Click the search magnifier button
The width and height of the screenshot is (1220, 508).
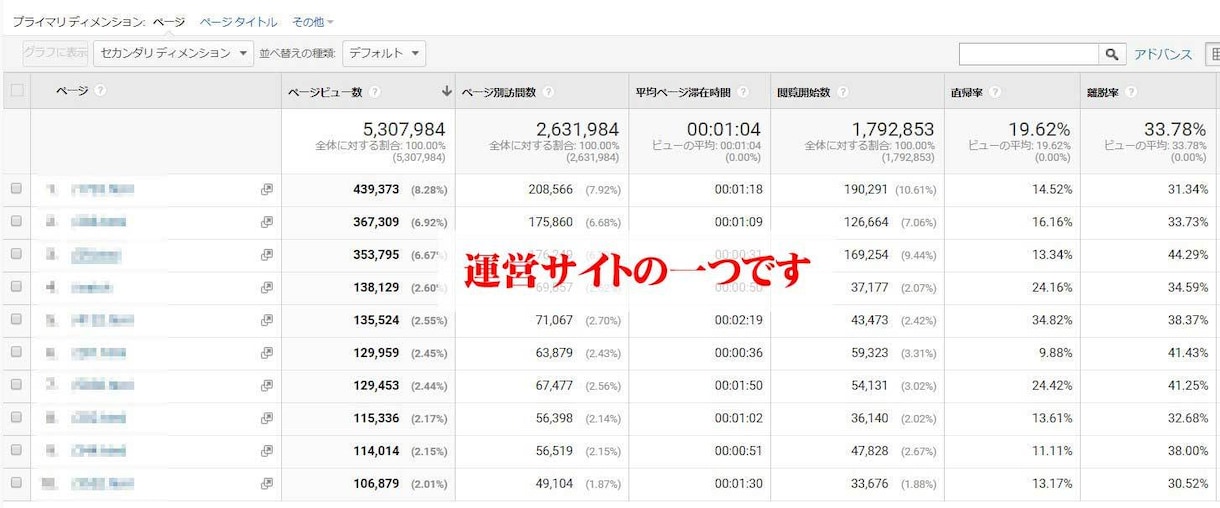pos(1112,54)
